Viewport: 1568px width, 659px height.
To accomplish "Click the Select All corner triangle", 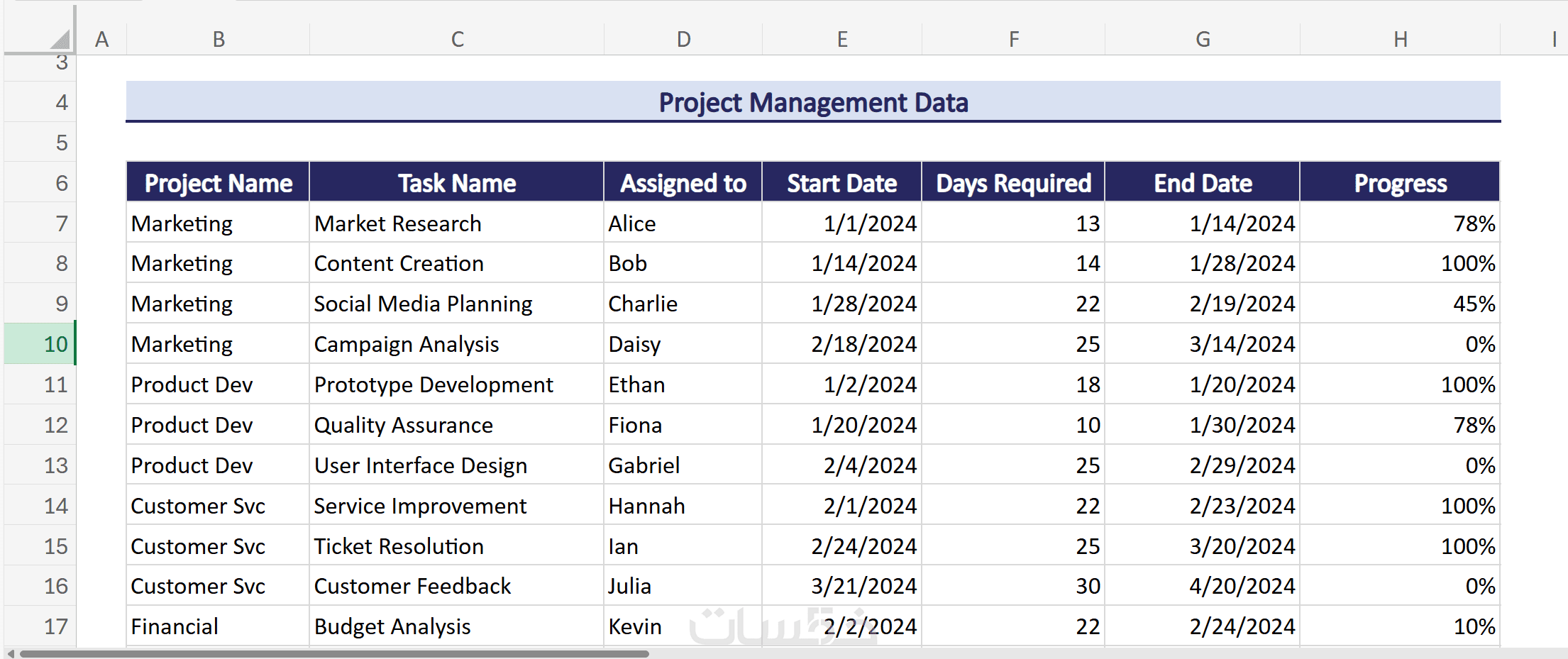I will click(61, 39).
